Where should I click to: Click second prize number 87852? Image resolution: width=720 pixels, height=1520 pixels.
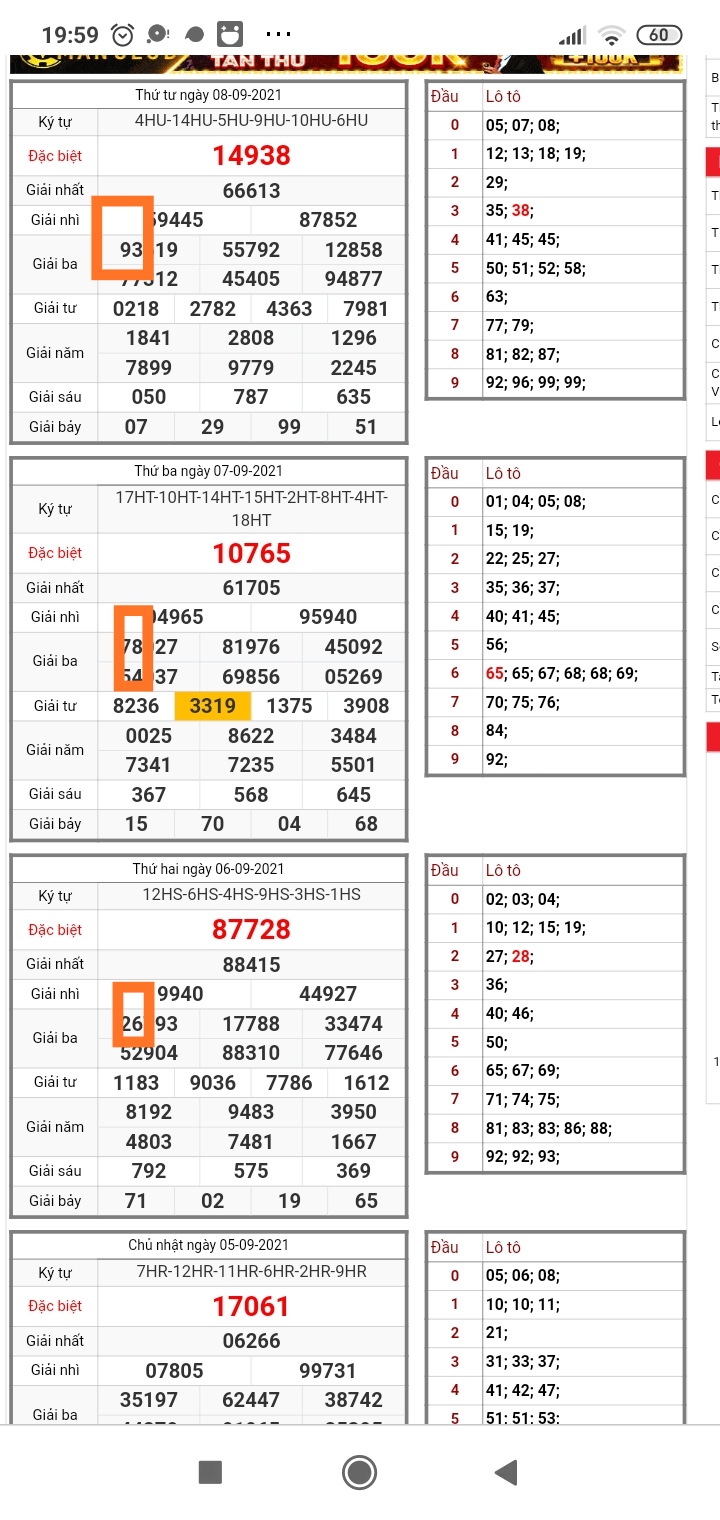click(x=328, y=220)
